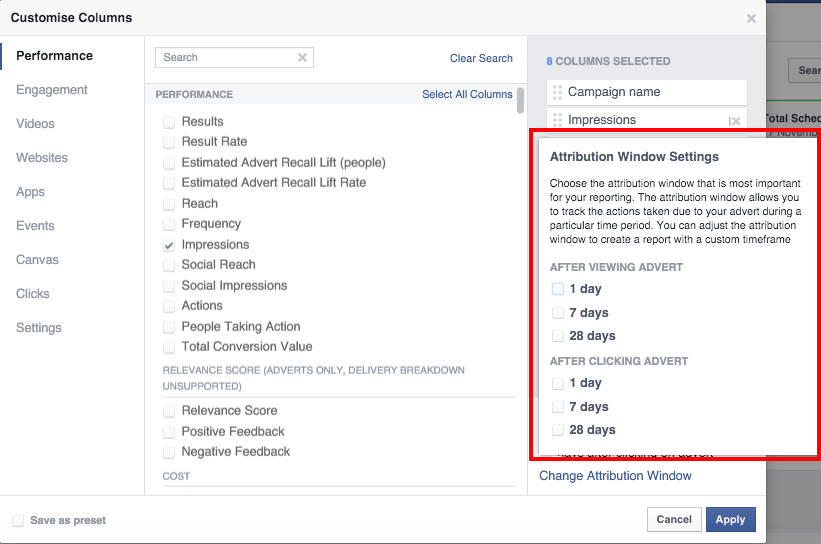
Task: Grab the Impressions column drag handle
Action: click(557, 120)
